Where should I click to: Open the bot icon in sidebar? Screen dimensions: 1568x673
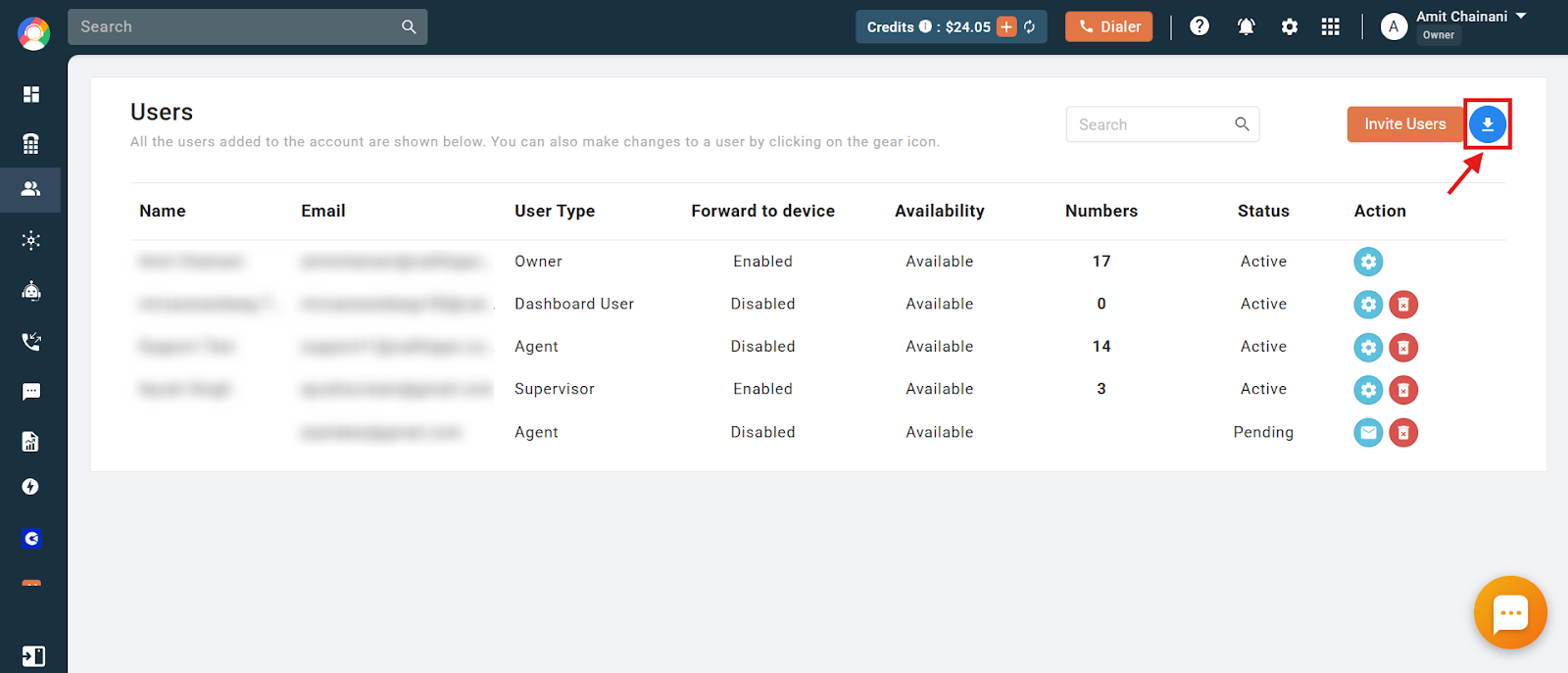coord(31,291)
